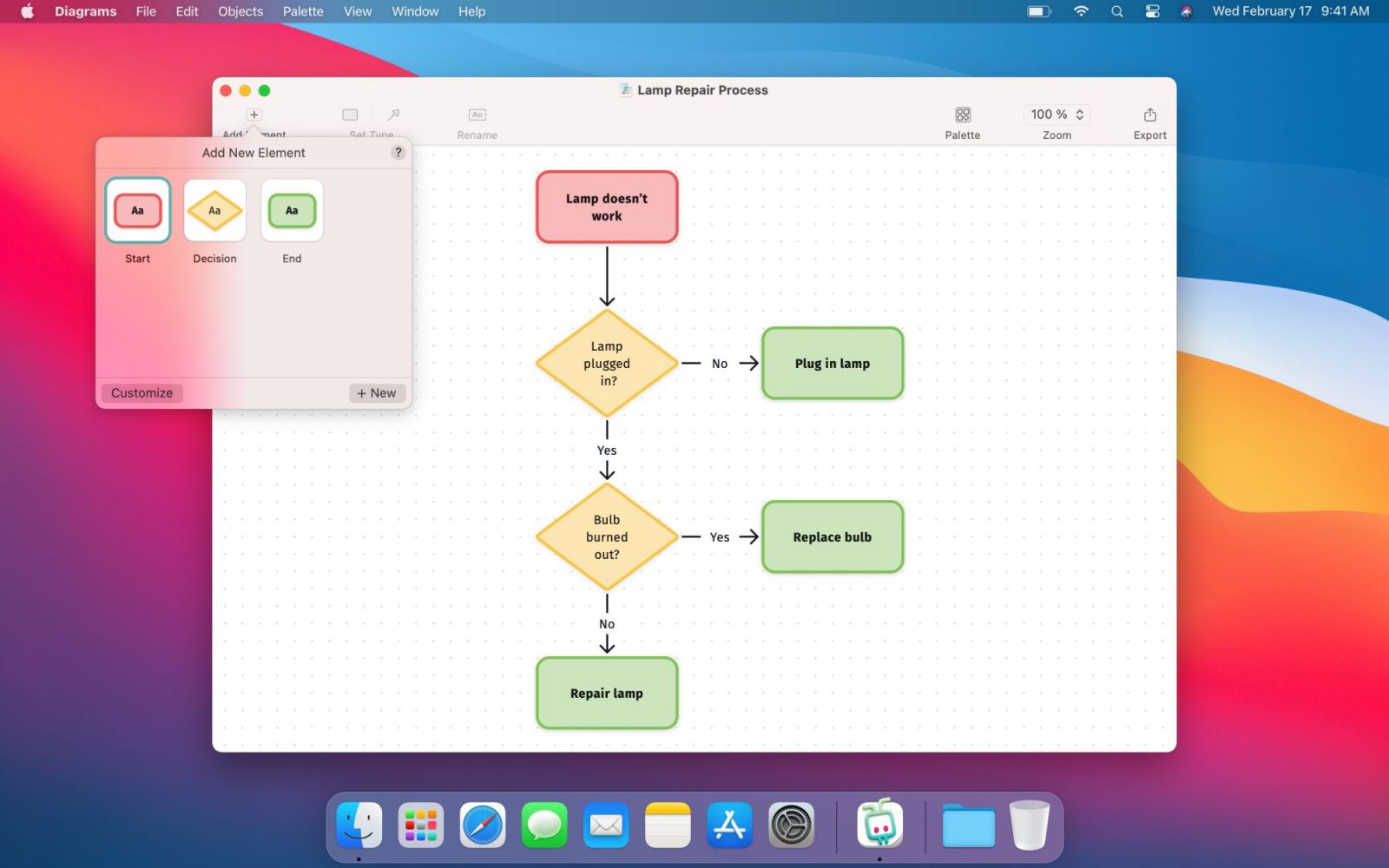
Task: Open the Window menu
Action: (x=415, y=11)
